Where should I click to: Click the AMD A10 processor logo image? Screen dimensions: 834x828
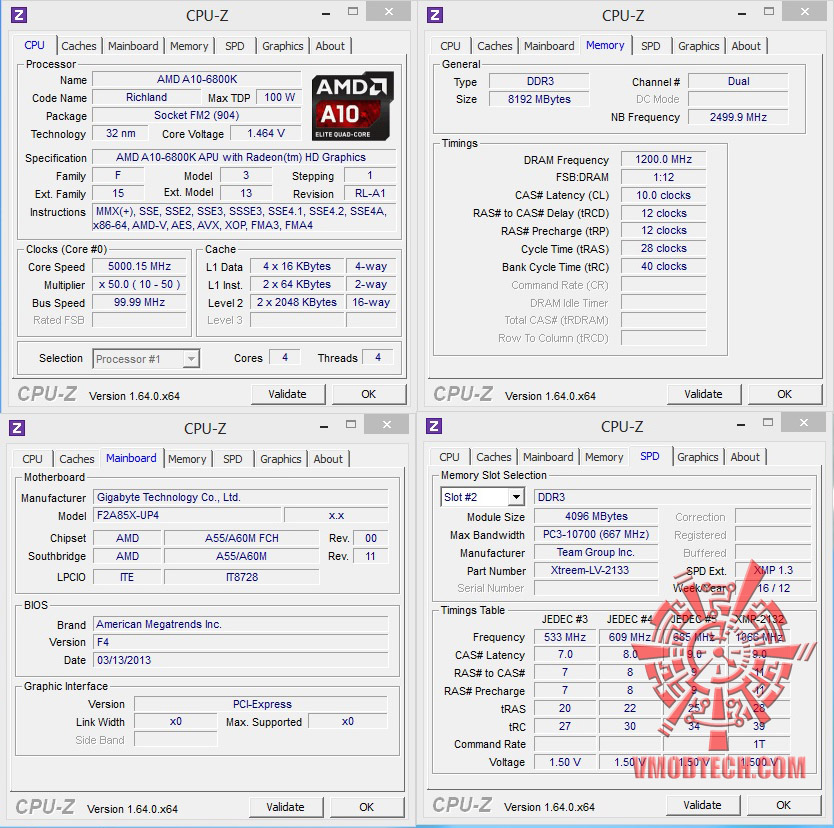click(353, 106)
